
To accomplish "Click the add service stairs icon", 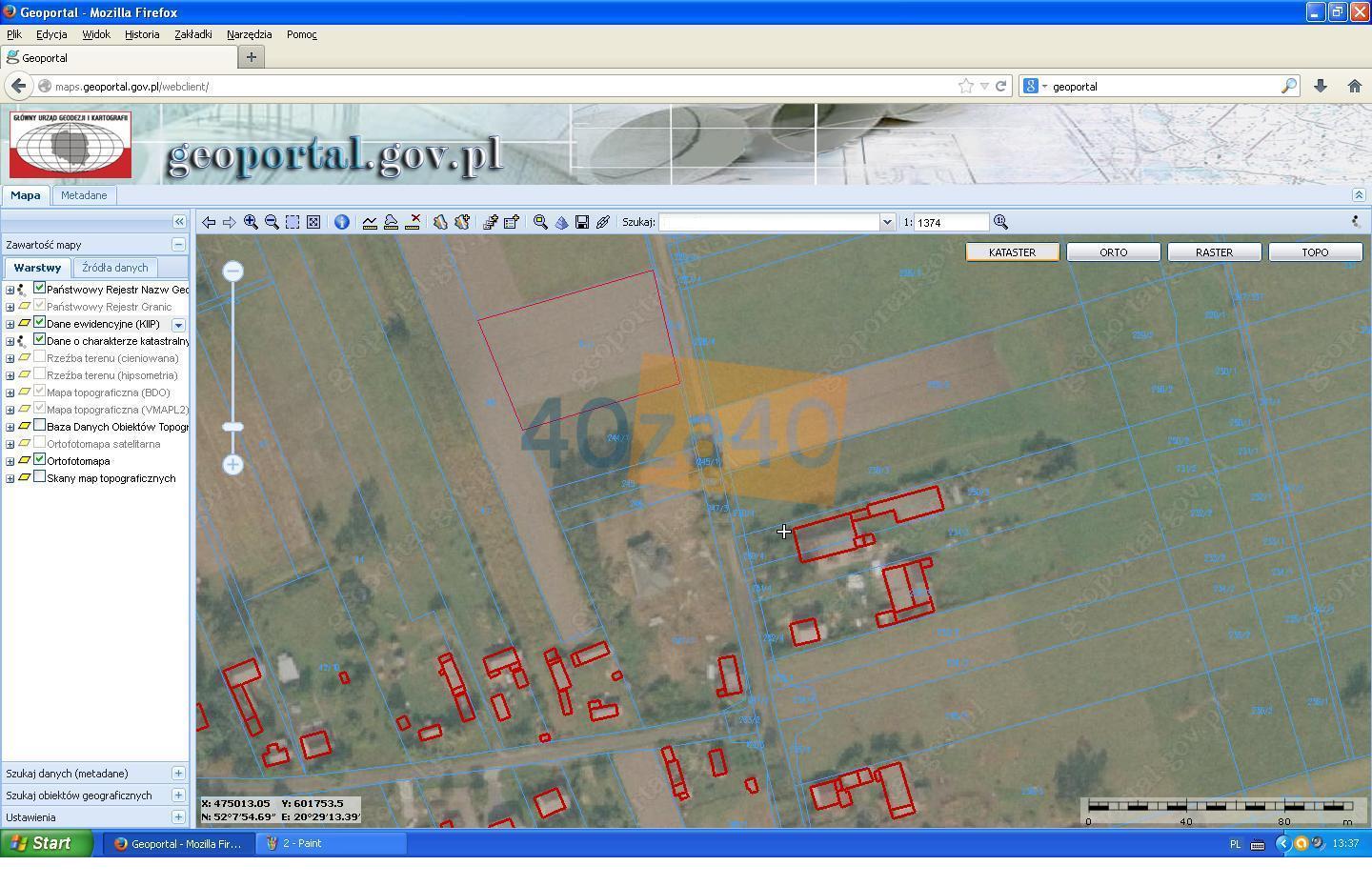I will coord(490,222).
